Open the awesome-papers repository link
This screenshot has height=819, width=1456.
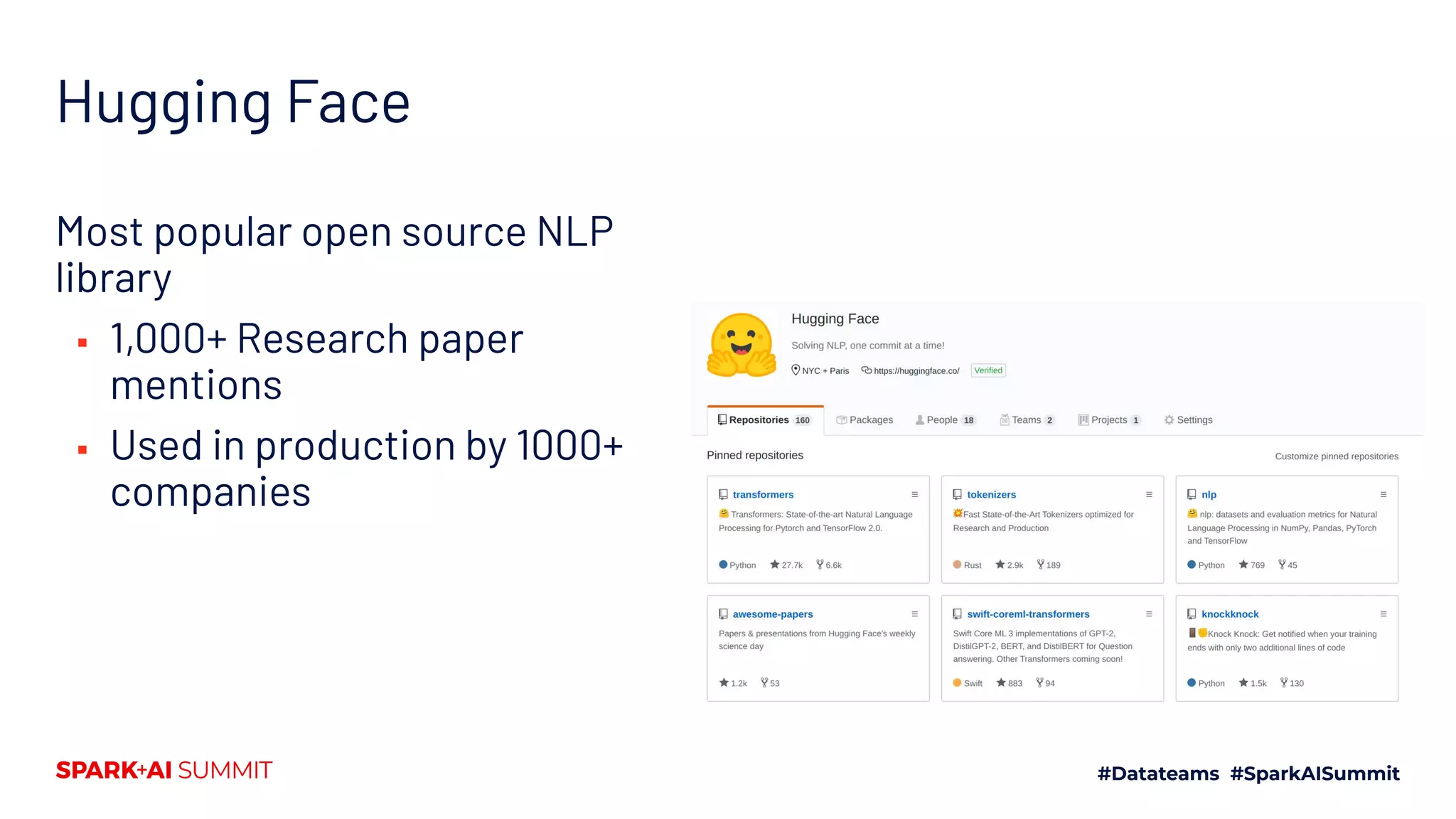pyautogui.click(x=773, y=614)
